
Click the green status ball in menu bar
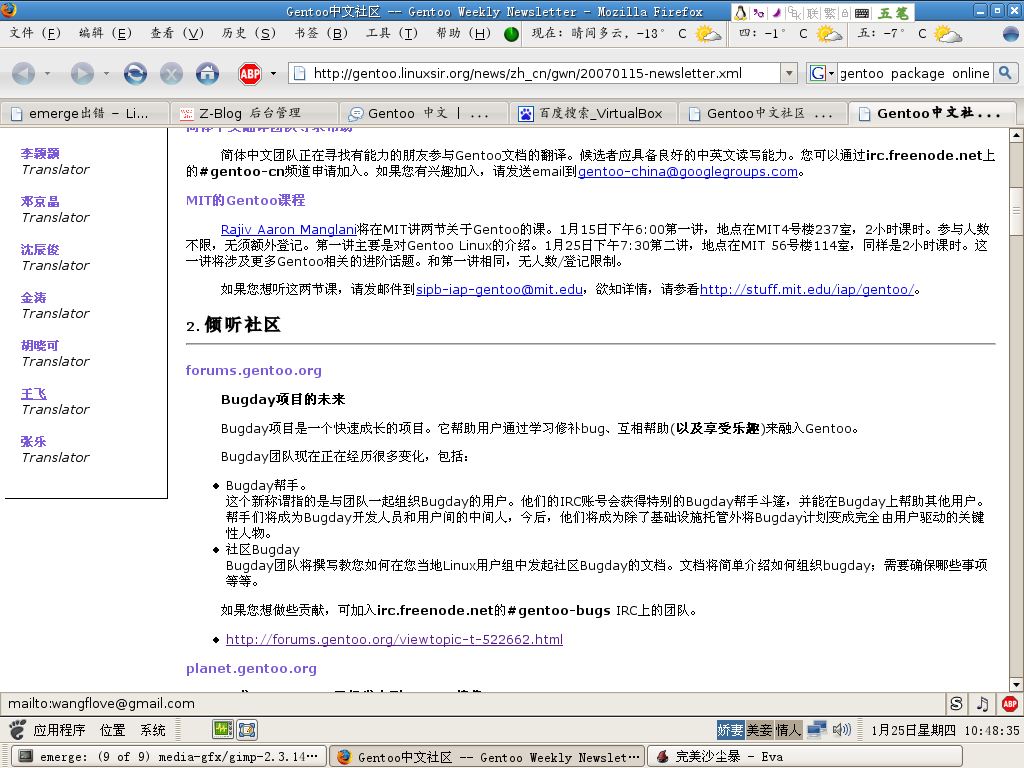[x=511, y=34]
